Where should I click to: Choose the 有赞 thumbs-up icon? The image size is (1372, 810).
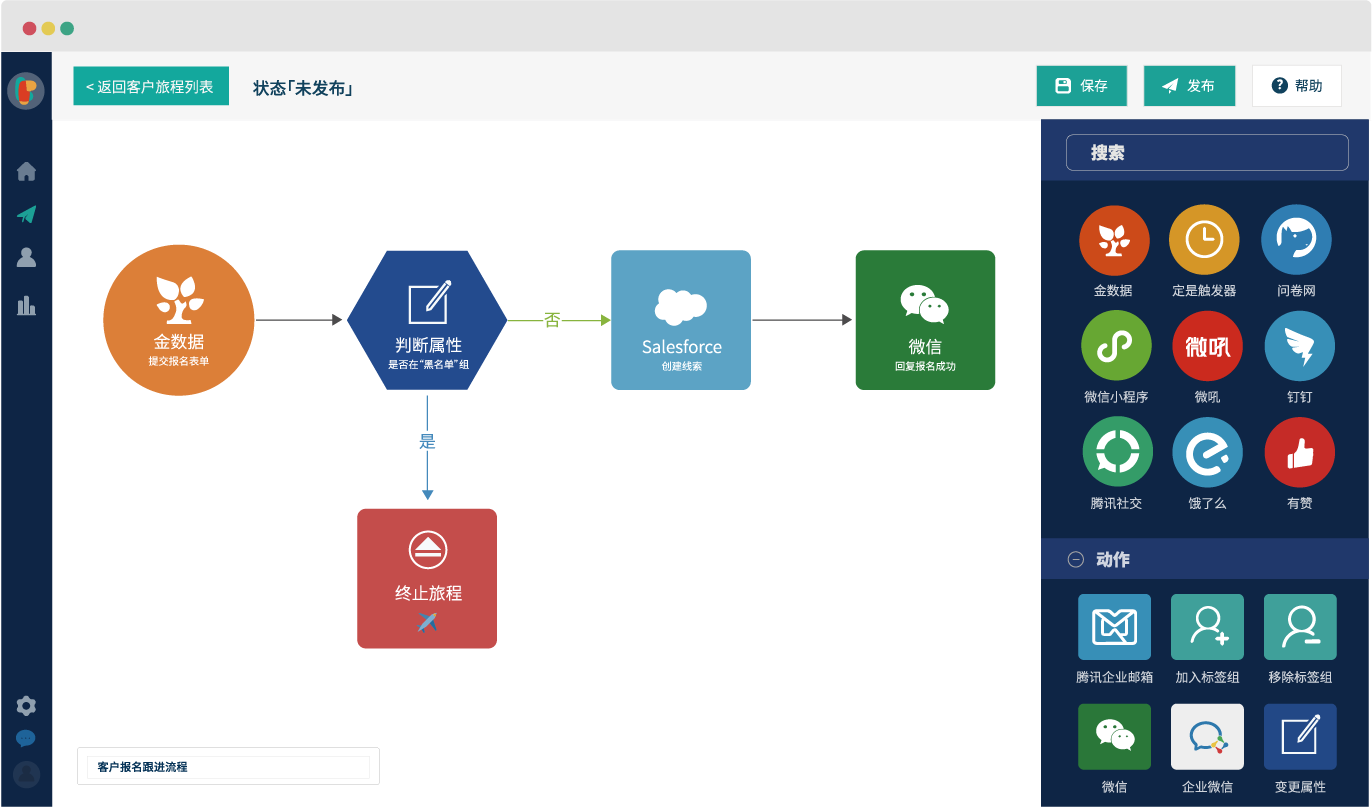pos(1300,453)
